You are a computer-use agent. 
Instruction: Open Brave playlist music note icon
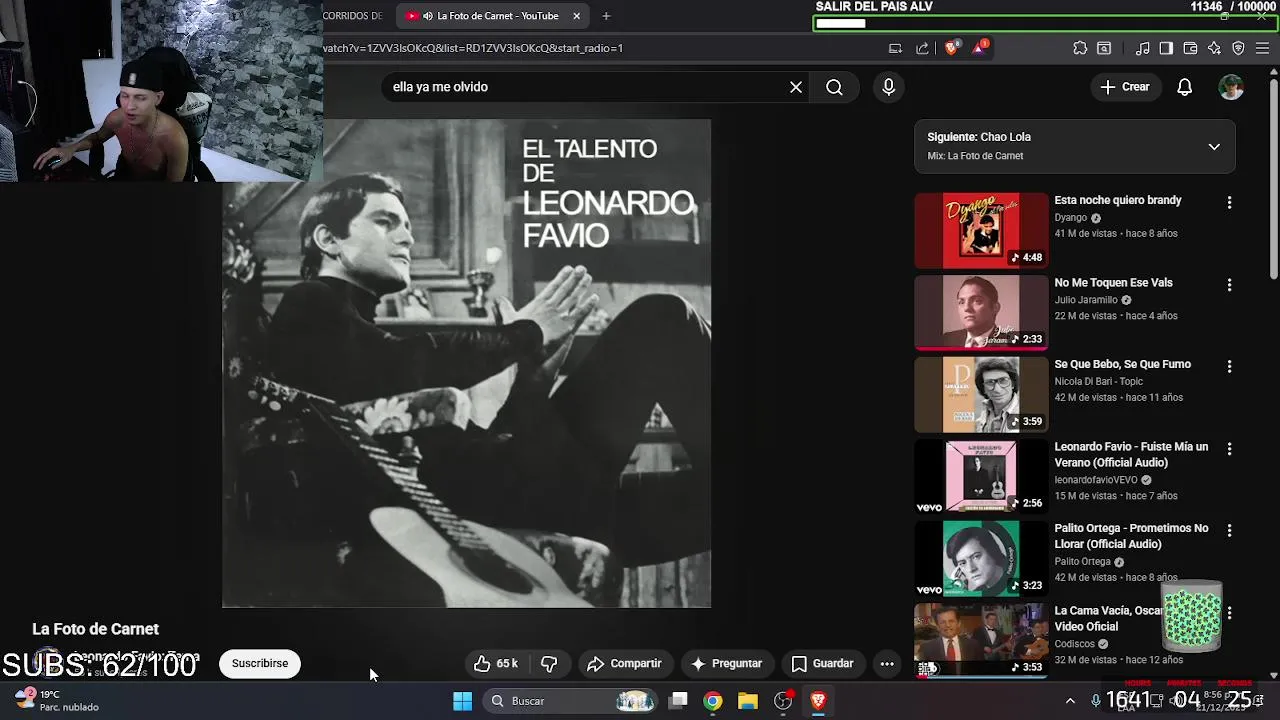[1142, 48]
